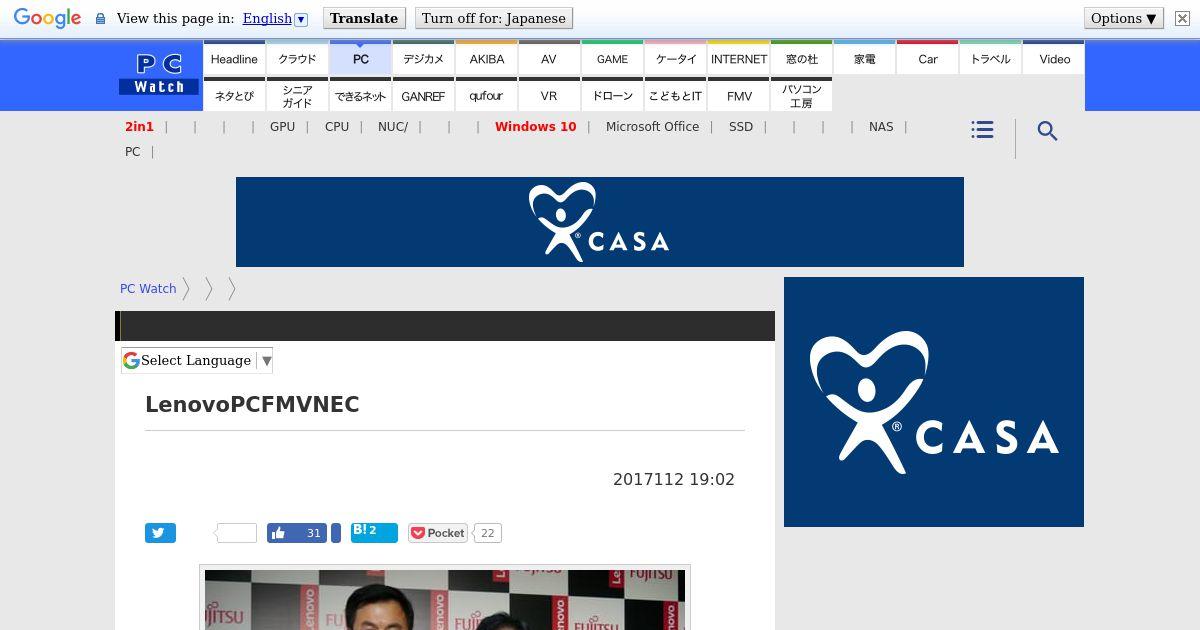Open the シニアガイド nav tab
Image resolution: width=1200 pixels, height=630 pixels.
[x=297, y=95]
